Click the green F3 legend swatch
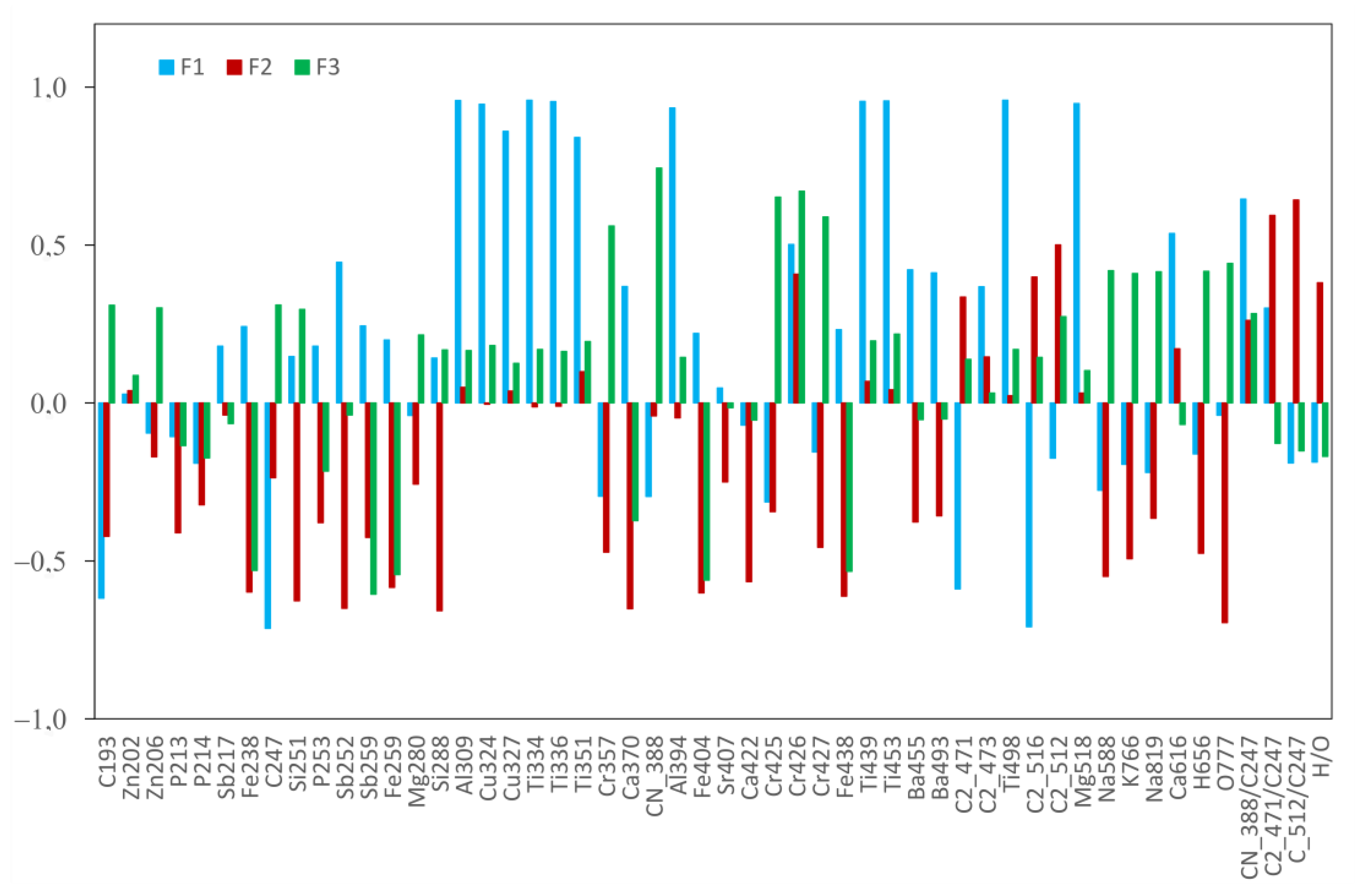1361x896 pixels. pos(302,67)
